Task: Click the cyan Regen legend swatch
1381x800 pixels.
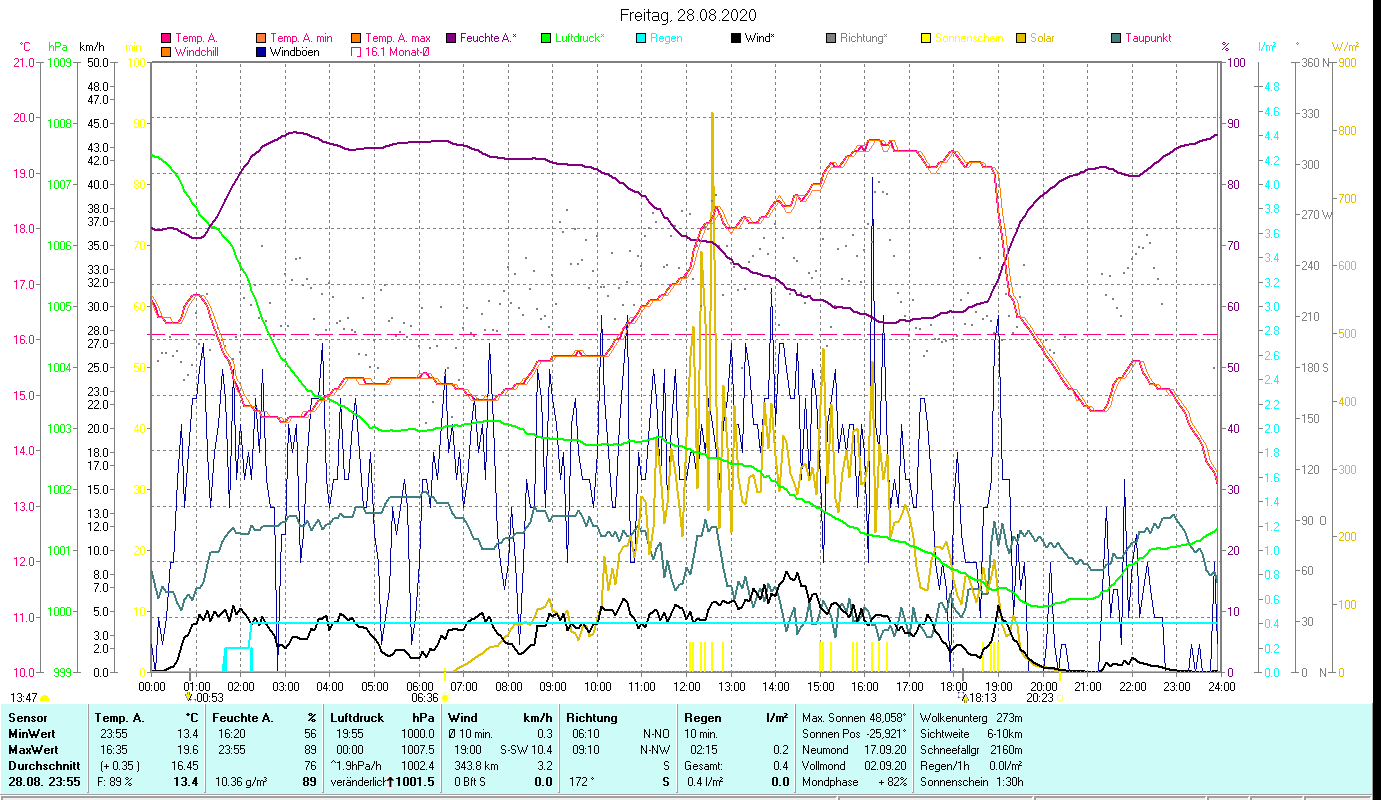Action: 640,39
